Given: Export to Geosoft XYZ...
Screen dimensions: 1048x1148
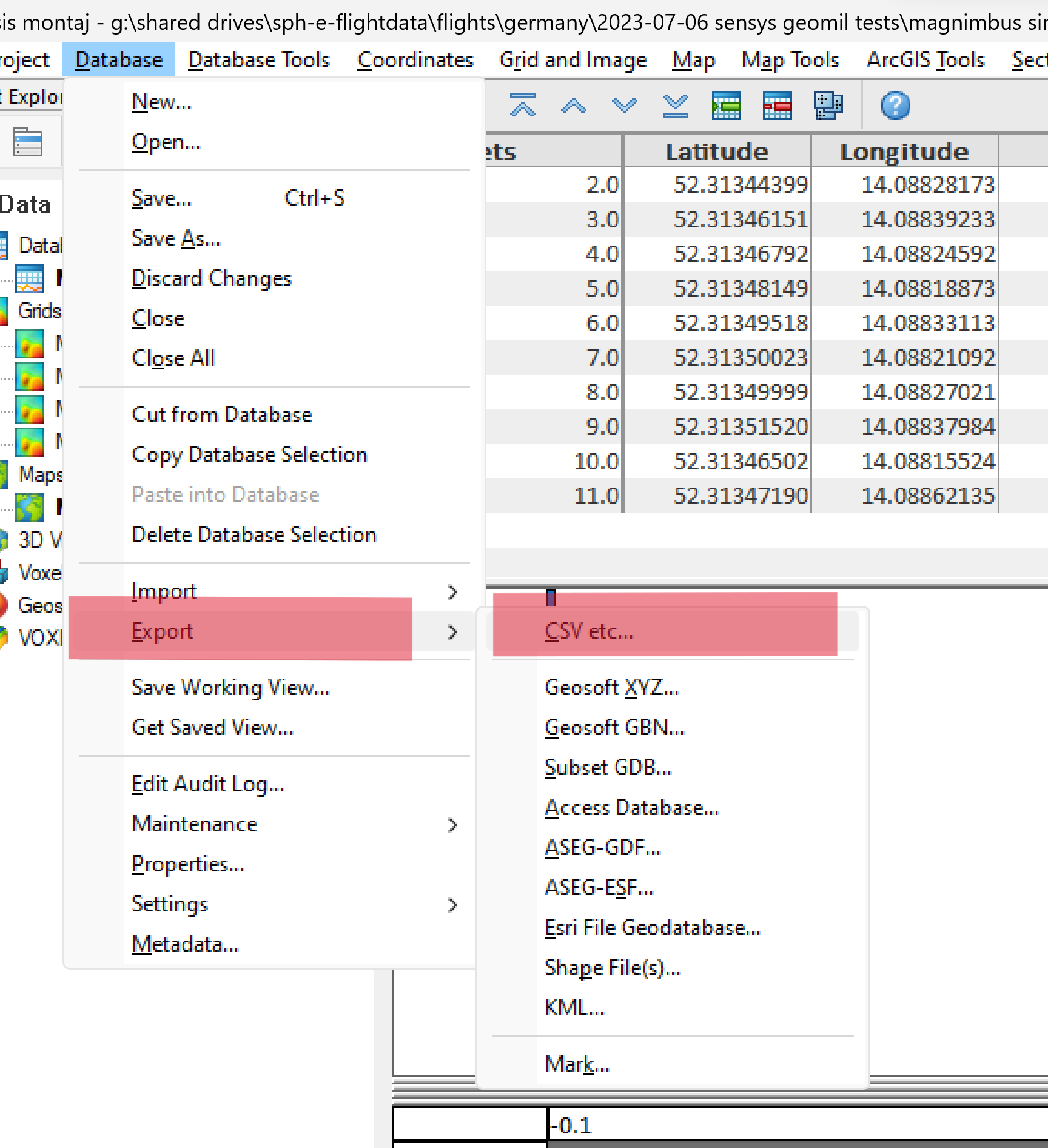Looking at the screenshot, I should pyautogui.click(x=612, y=688).
